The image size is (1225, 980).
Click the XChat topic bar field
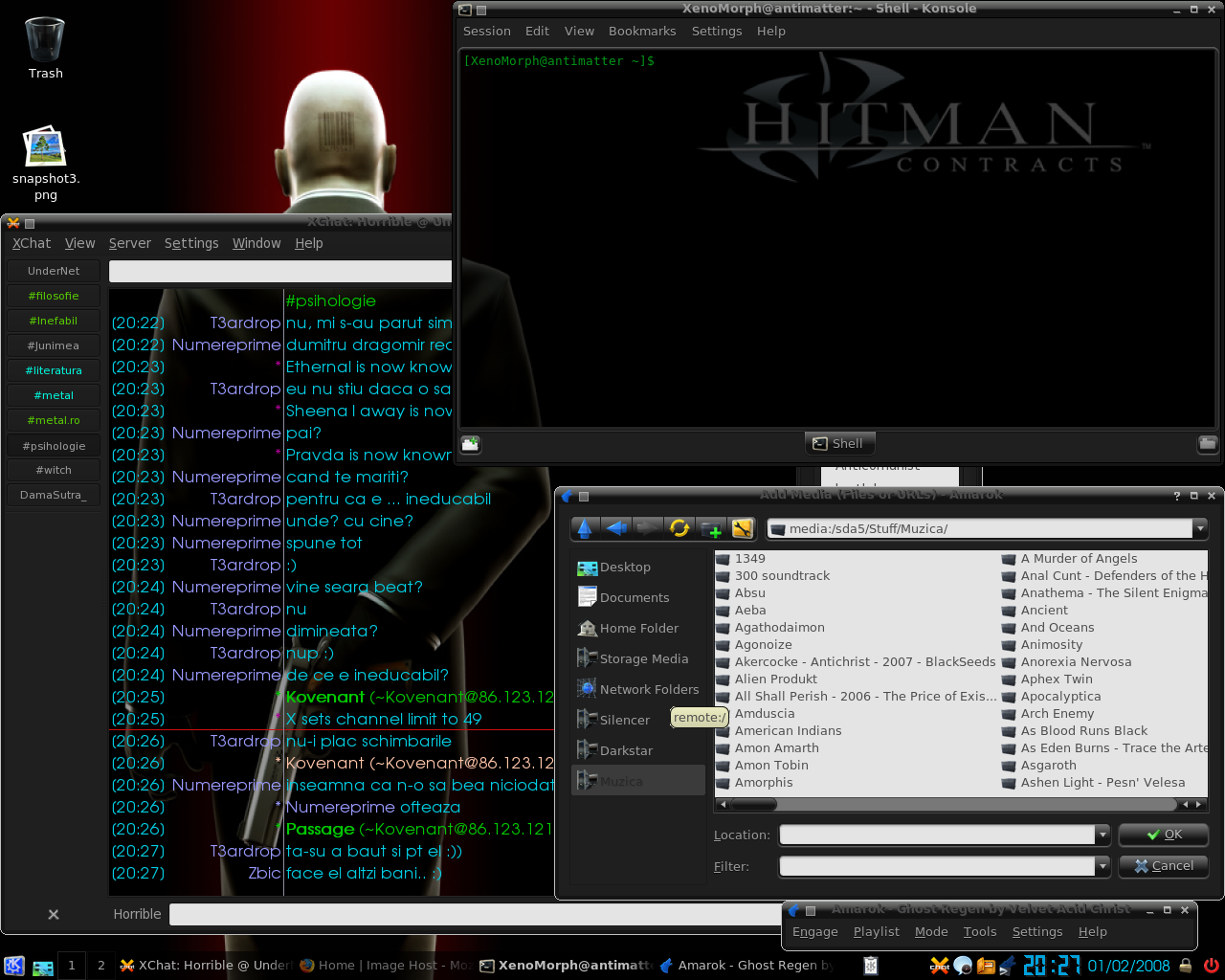click(x=280, y=272)
